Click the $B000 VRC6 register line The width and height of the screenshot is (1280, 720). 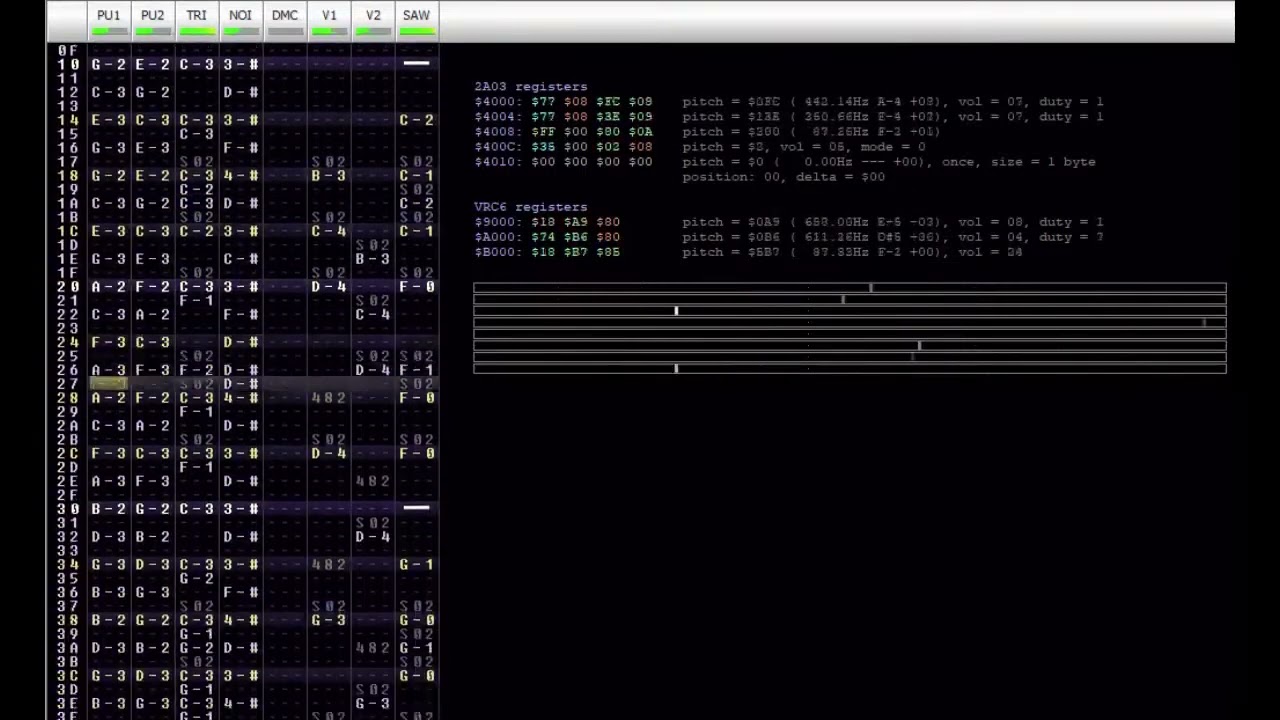tap(748, 252)
